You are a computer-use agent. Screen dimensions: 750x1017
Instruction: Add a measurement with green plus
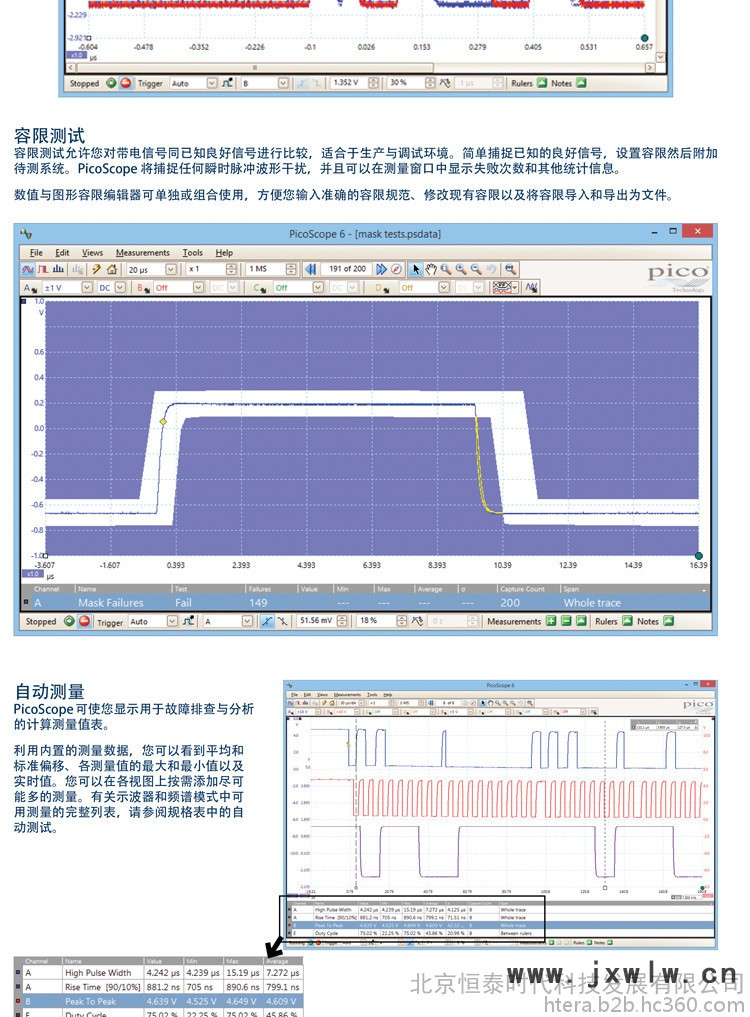[x=551, y=621]
